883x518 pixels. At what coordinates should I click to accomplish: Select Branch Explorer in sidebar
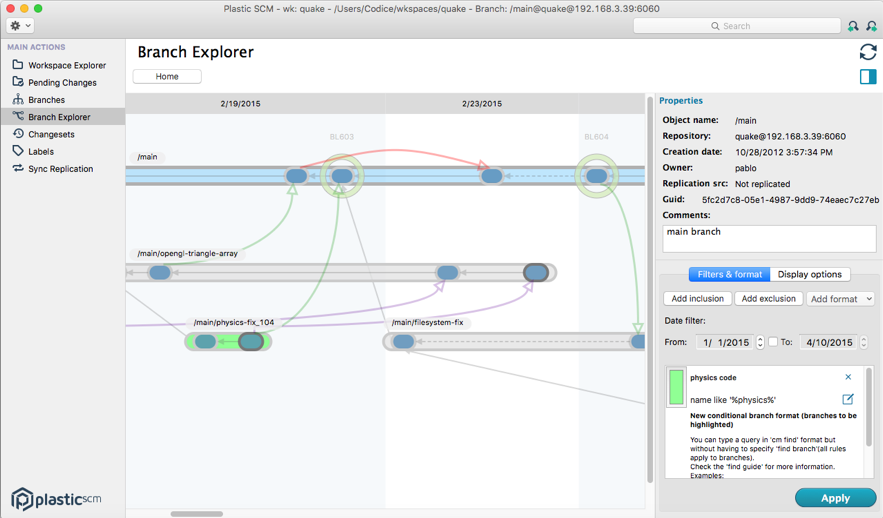point(63,117)
